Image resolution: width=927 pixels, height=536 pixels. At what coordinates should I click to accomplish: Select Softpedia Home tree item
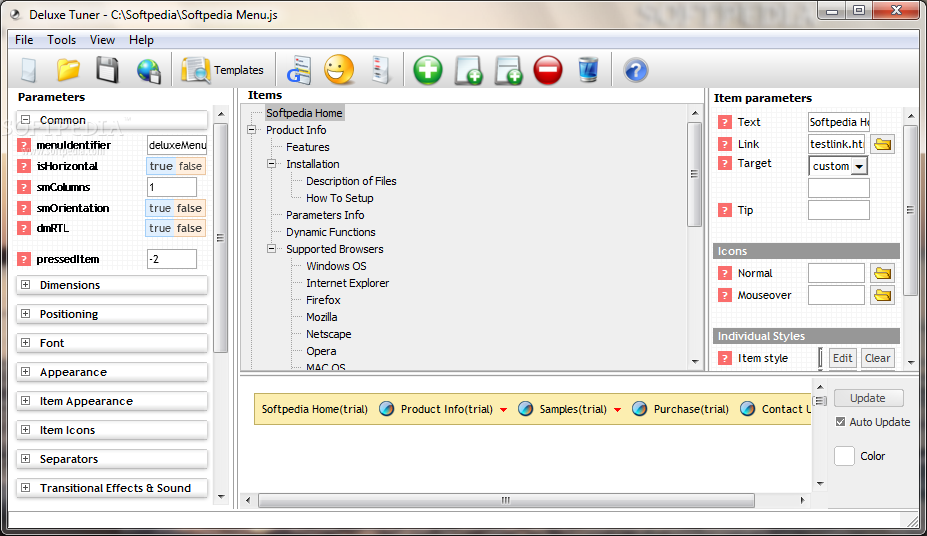(x=304, y=113)
